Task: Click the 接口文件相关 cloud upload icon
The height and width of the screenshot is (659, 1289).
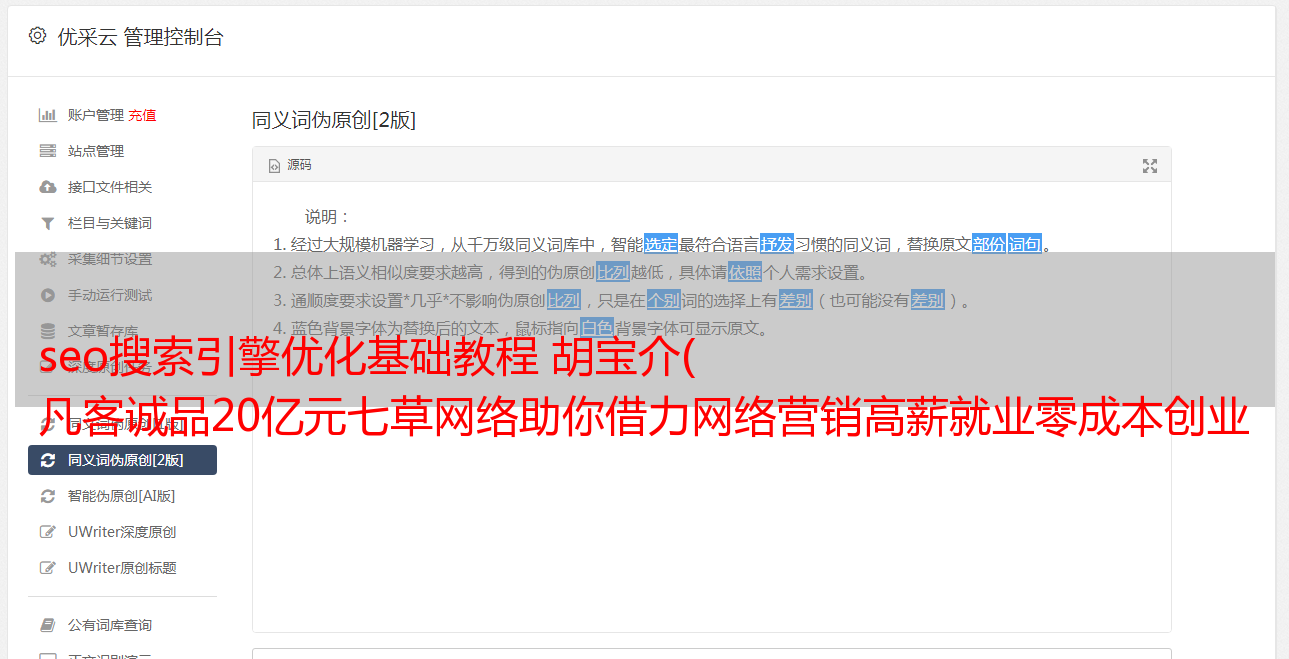Action: click(x=47, y=187)
